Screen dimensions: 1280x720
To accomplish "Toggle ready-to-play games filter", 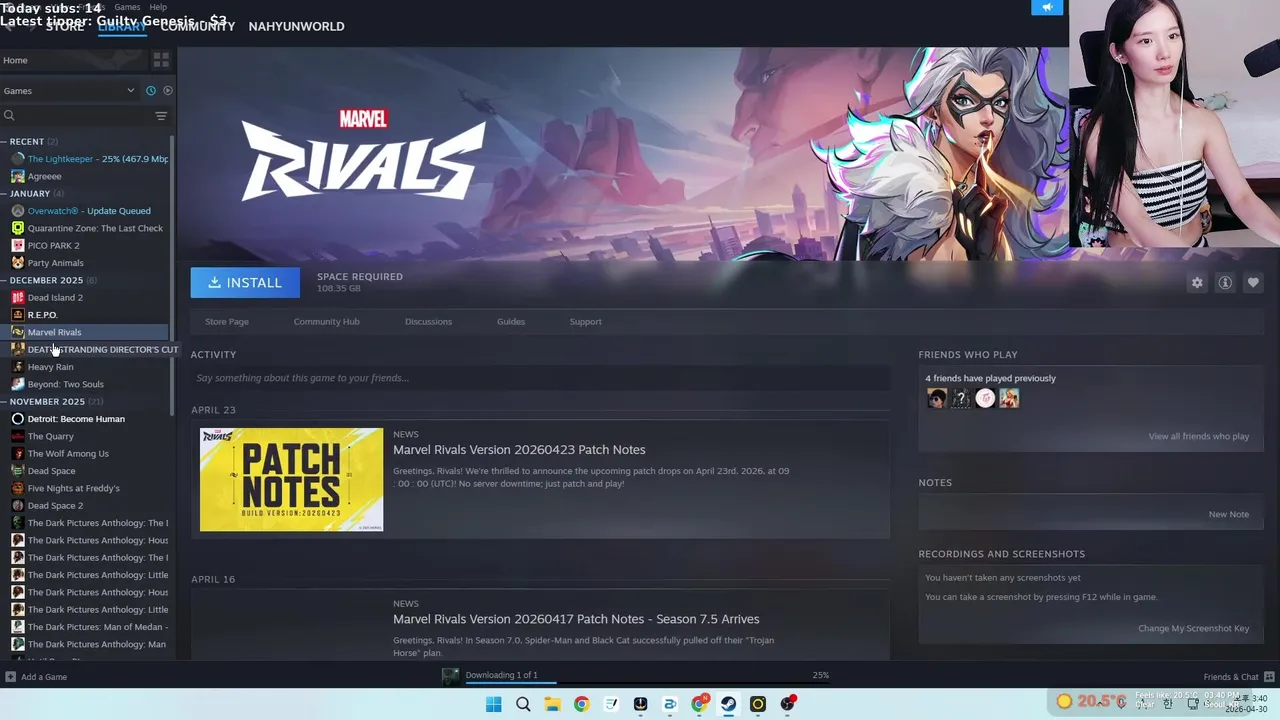I will 167,90.
